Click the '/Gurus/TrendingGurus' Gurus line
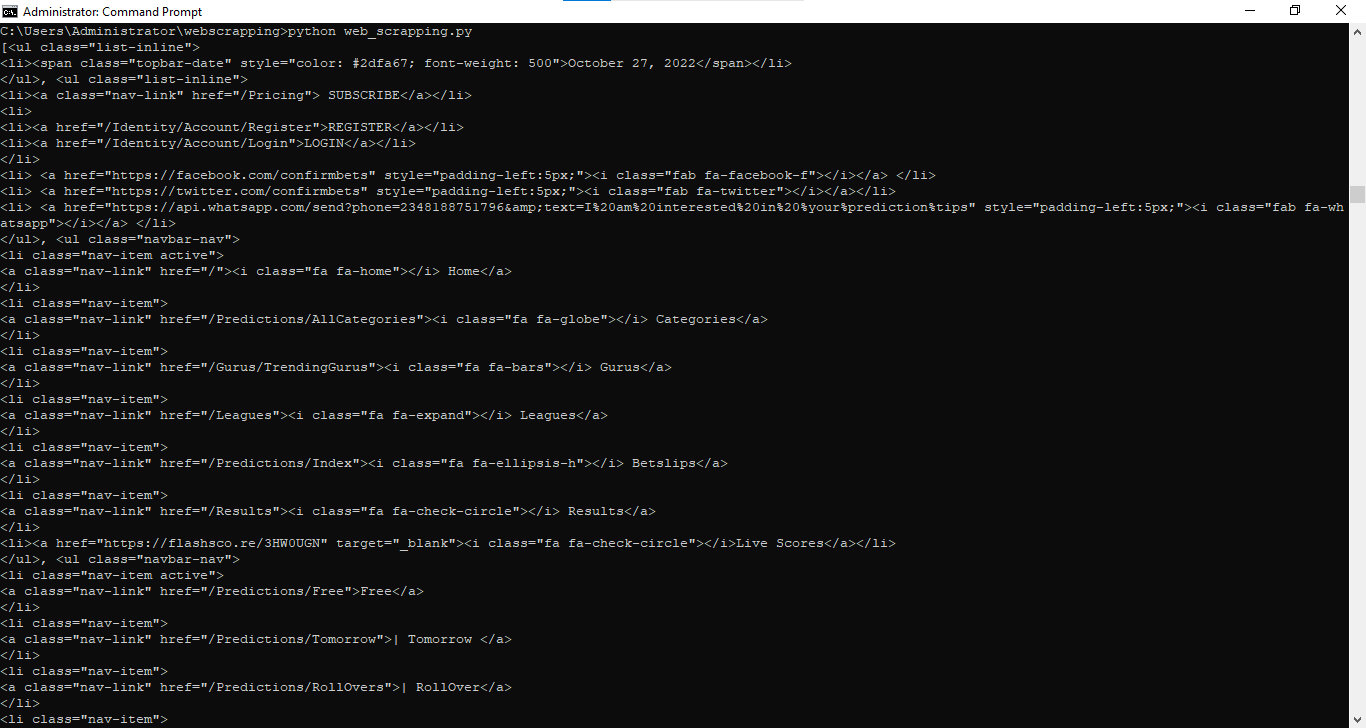The image size is (1366, 728). (336, 367)
